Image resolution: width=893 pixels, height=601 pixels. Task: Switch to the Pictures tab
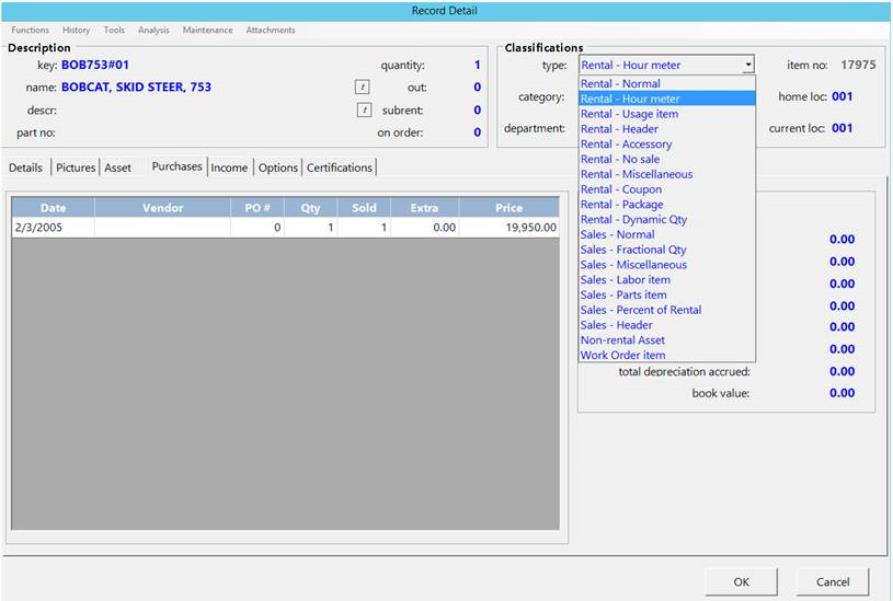point(75,168)
